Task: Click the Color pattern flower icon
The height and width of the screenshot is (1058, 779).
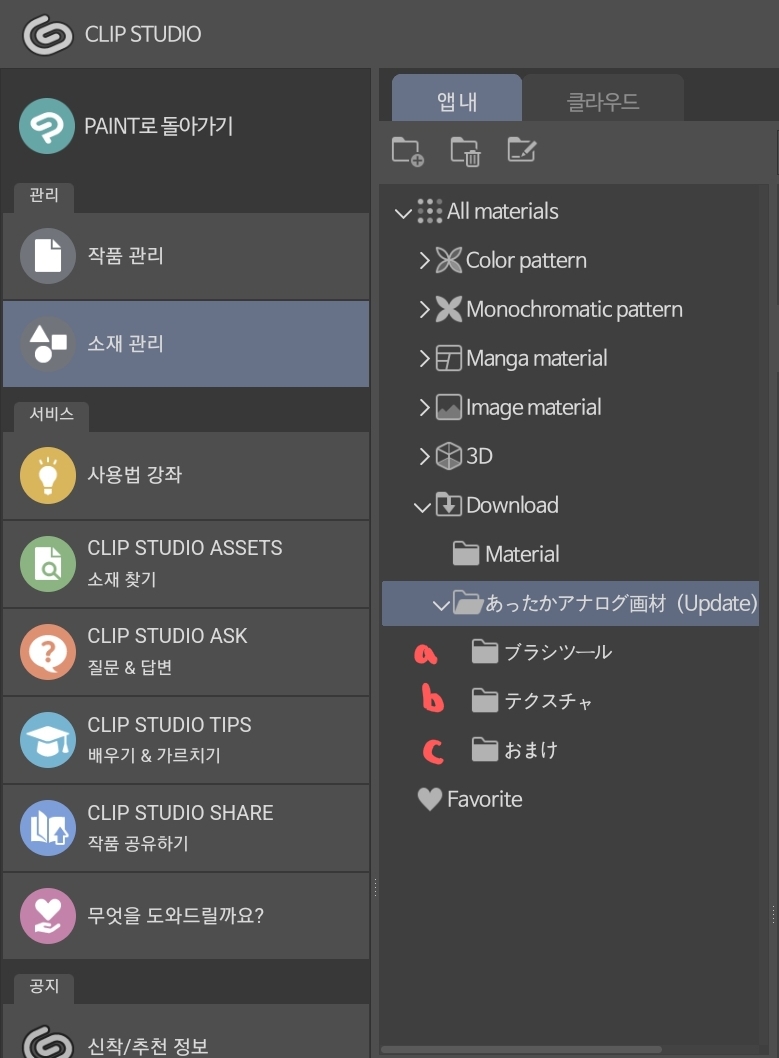Action: [x=449, y=260]
